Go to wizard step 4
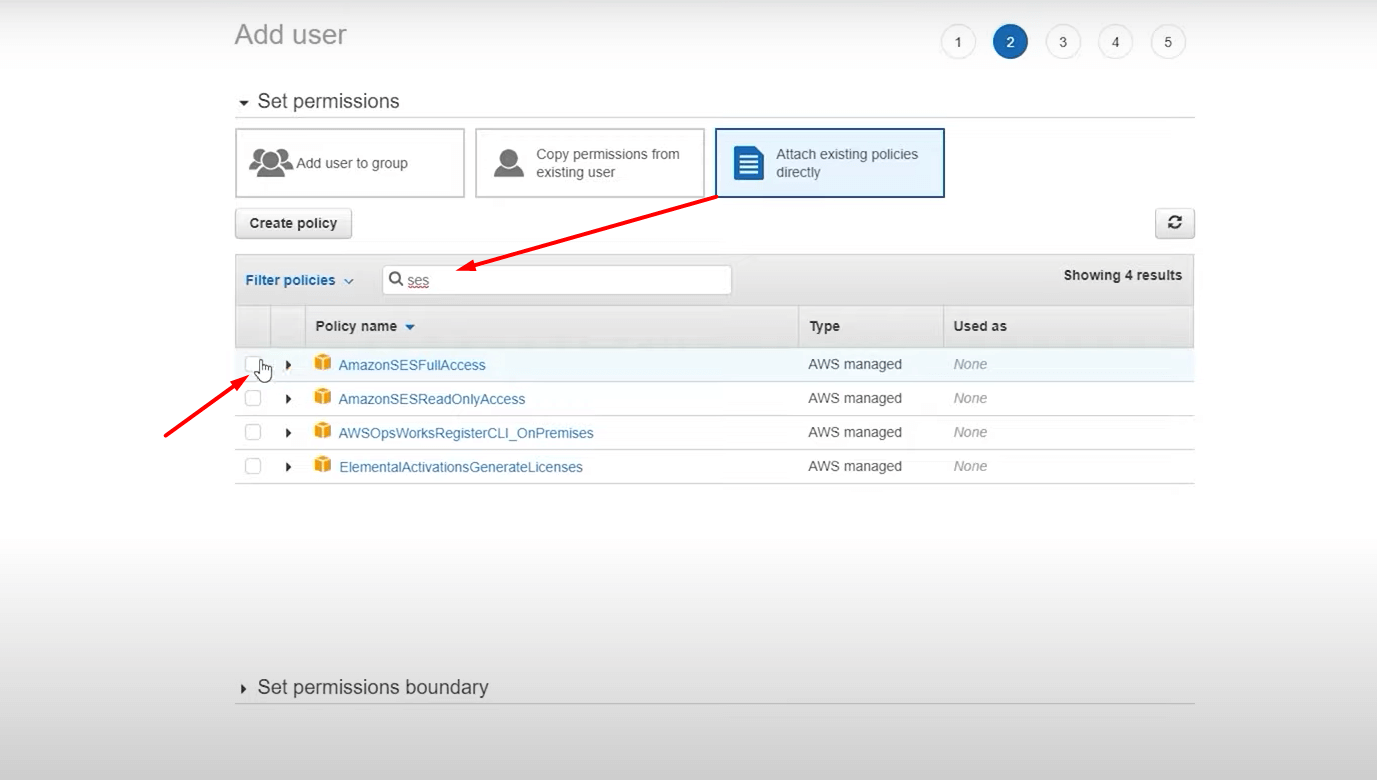Viewport: 1377px width, 780px height. coord(1115,42)
